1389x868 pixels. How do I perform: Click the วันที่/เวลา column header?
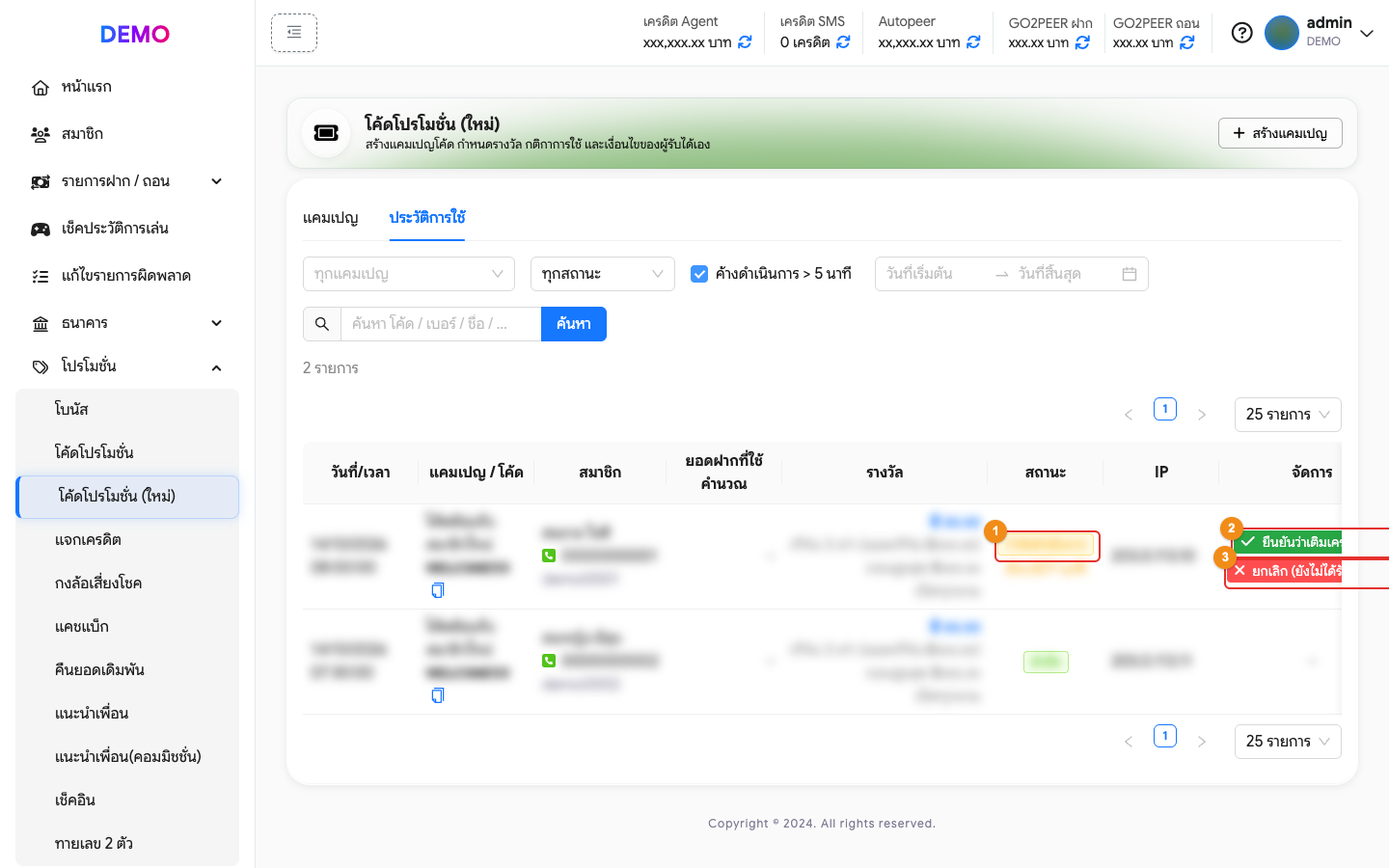pos(361,473)
